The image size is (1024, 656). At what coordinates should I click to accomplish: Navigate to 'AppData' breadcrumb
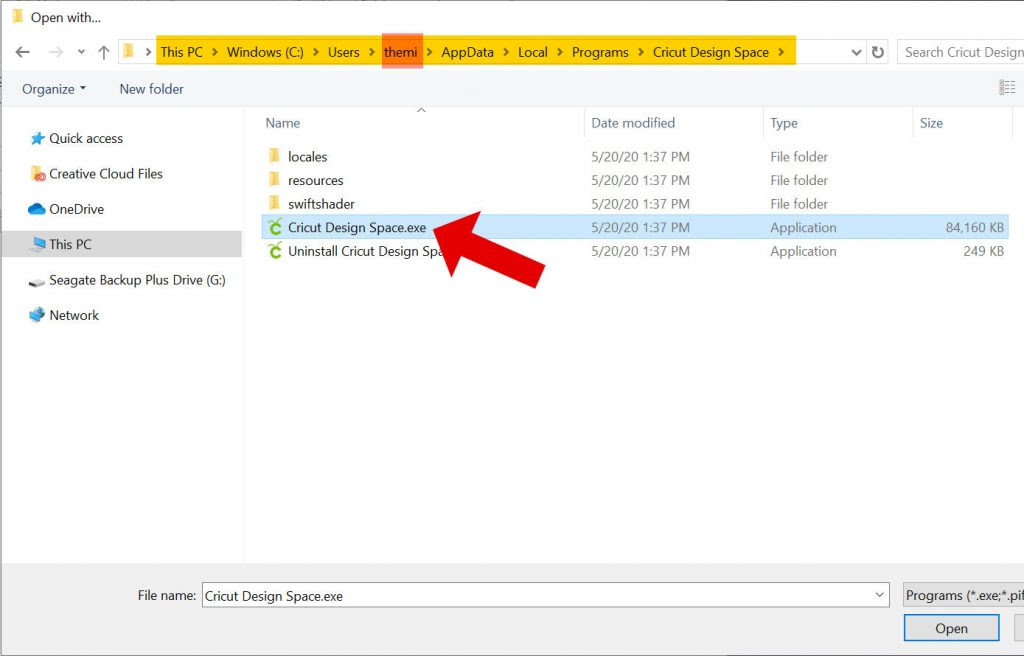pos(468,52)
